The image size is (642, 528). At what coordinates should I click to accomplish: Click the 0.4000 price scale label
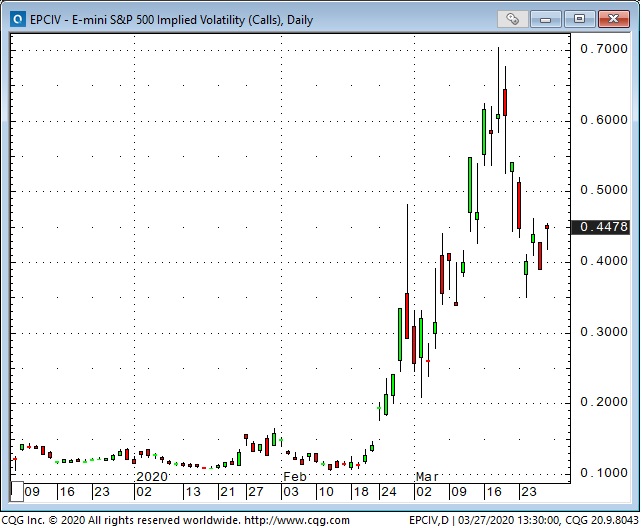[x=604, y=261]
